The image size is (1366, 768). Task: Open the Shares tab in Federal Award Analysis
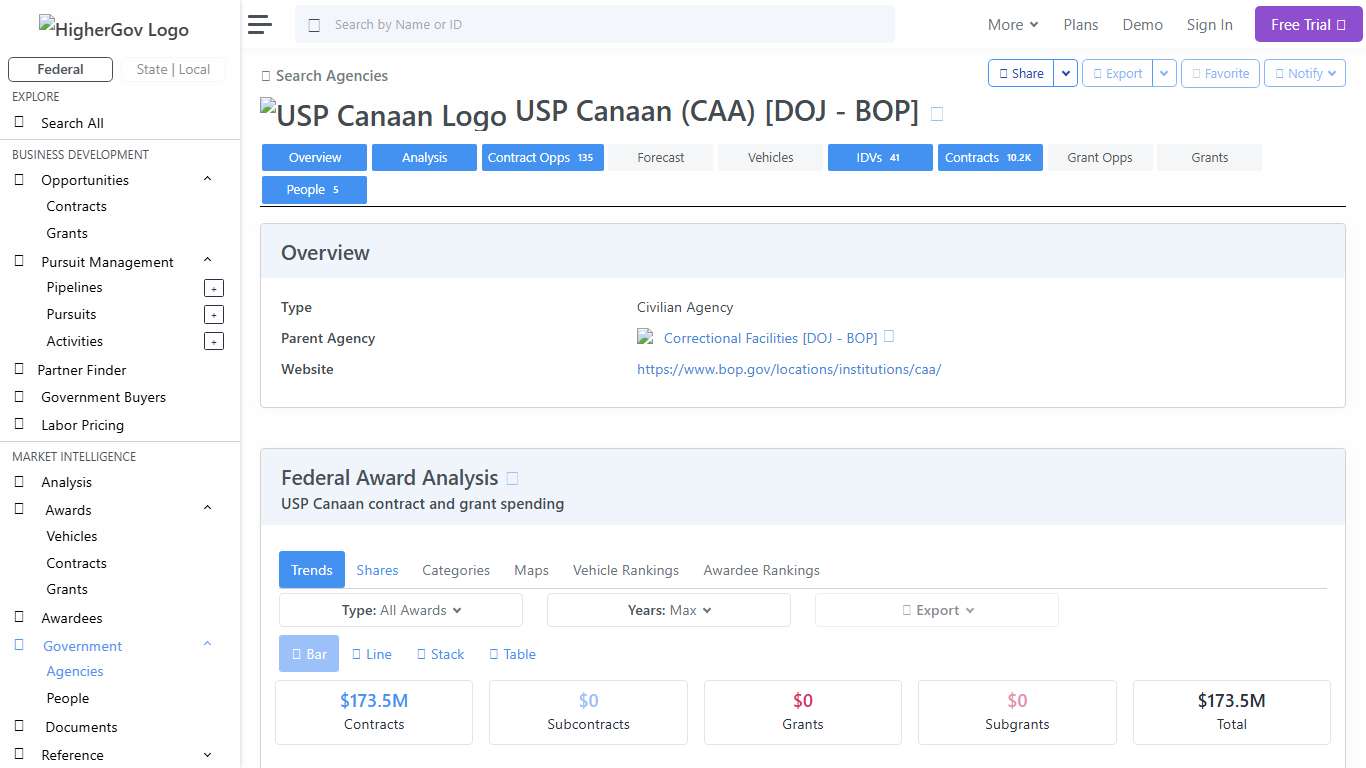tap(377, 570)
